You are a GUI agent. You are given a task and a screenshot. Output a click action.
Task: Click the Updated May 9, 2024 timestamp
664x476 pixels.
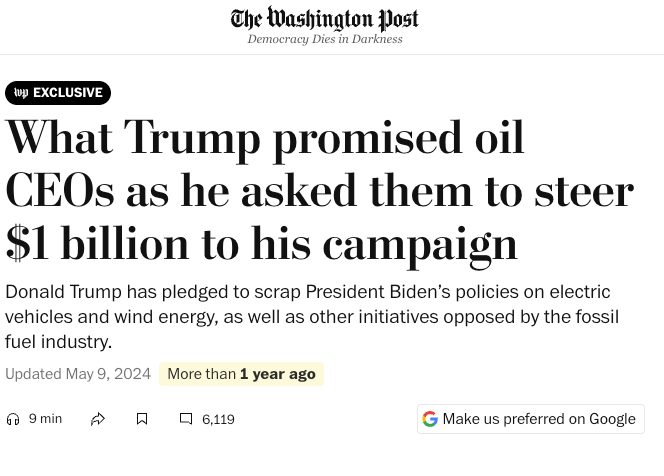78,374
